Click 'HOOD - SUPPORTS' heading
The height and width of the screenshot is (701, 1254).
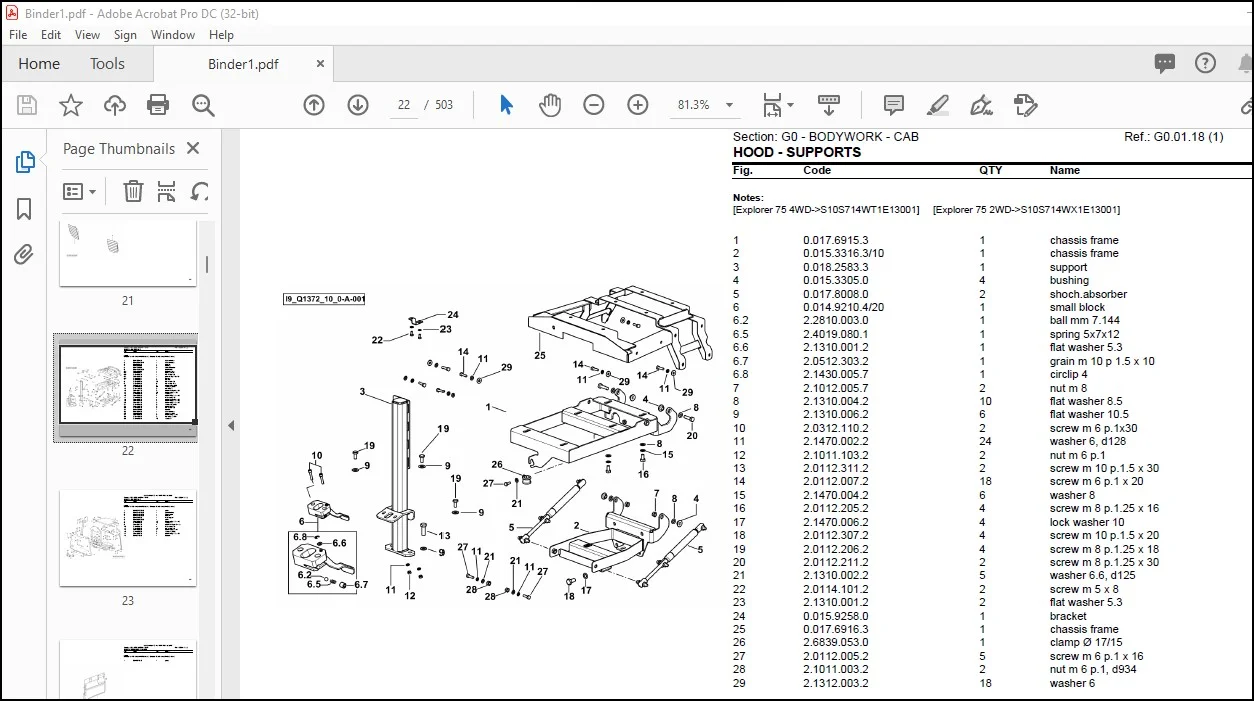pyautogui.click(x=796, y=152)
